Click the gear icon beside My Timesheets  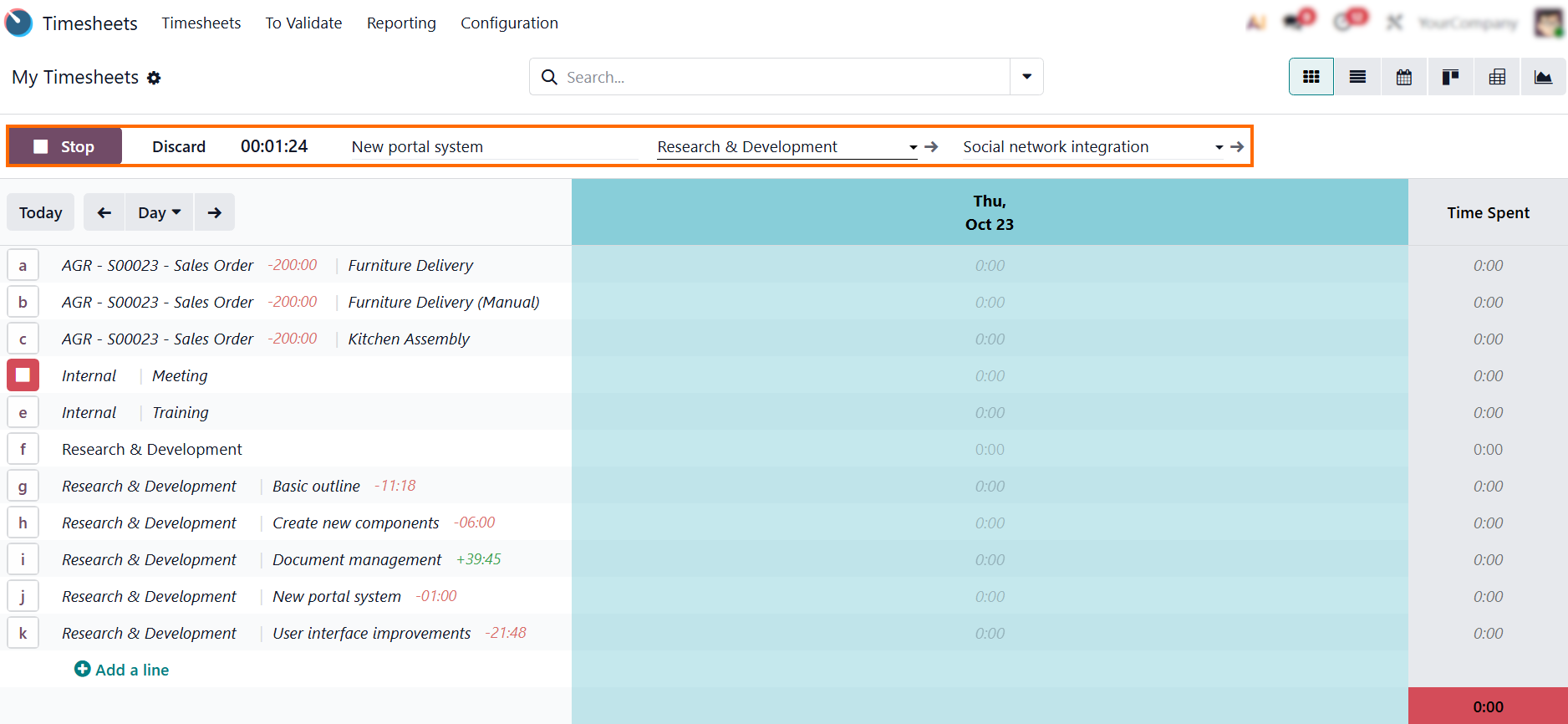154,78
